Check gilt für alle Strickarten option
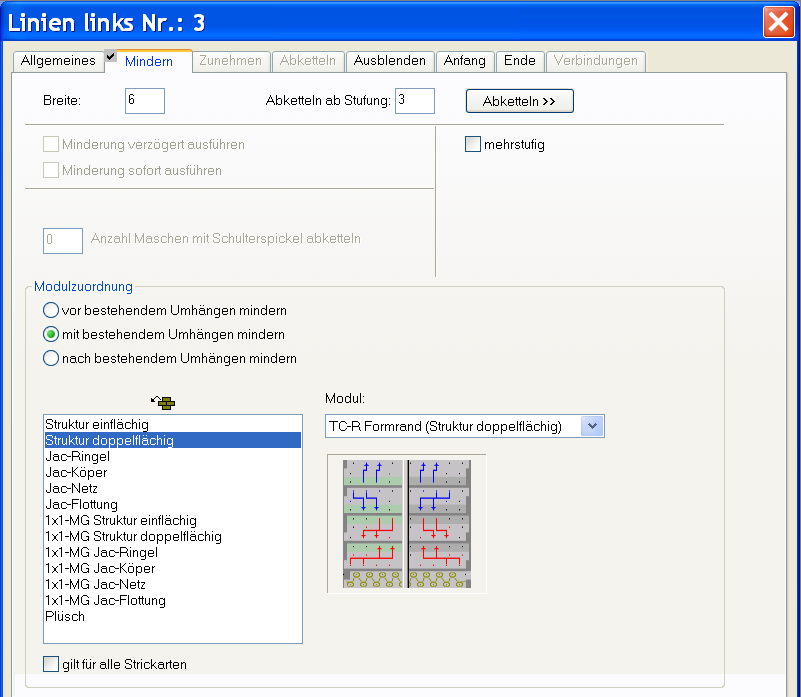Image resolution: width=801 pixels, height=697 pixels. click(x=51, y=664)
